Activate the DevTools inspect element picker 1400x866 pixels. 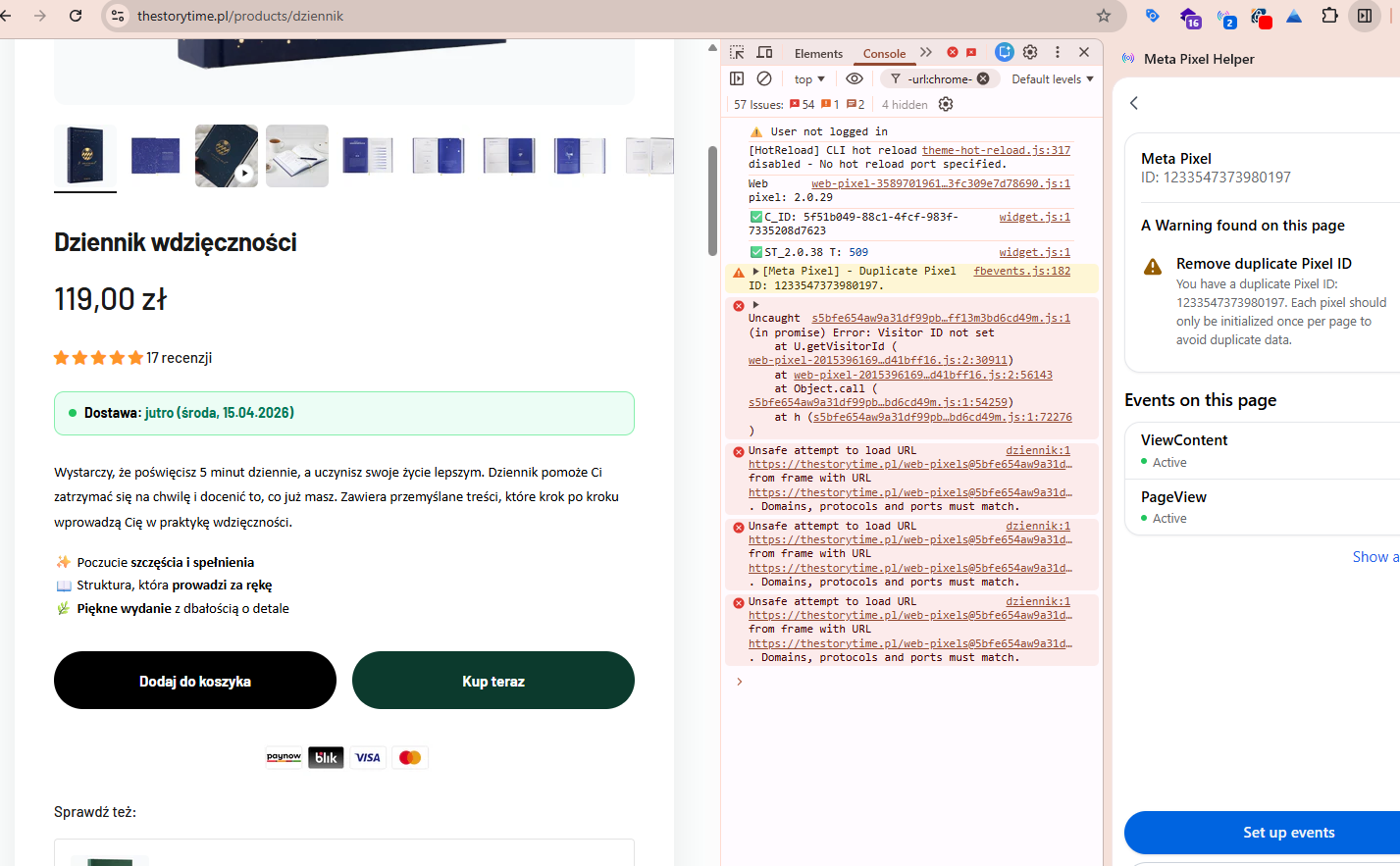click(x=737, y=53)
